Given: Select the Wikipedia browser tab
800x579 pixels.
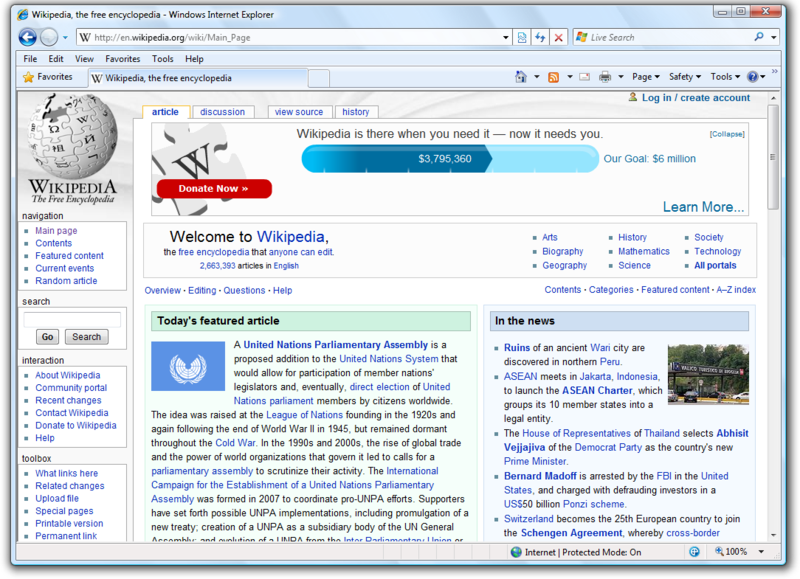Looking at the screenshot, I should point(198,78).
